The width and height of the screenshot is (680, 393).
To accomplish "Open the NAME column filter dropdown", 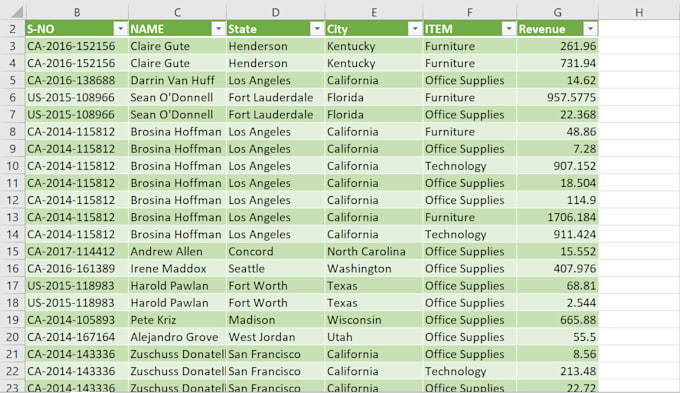I will [219, 29].
